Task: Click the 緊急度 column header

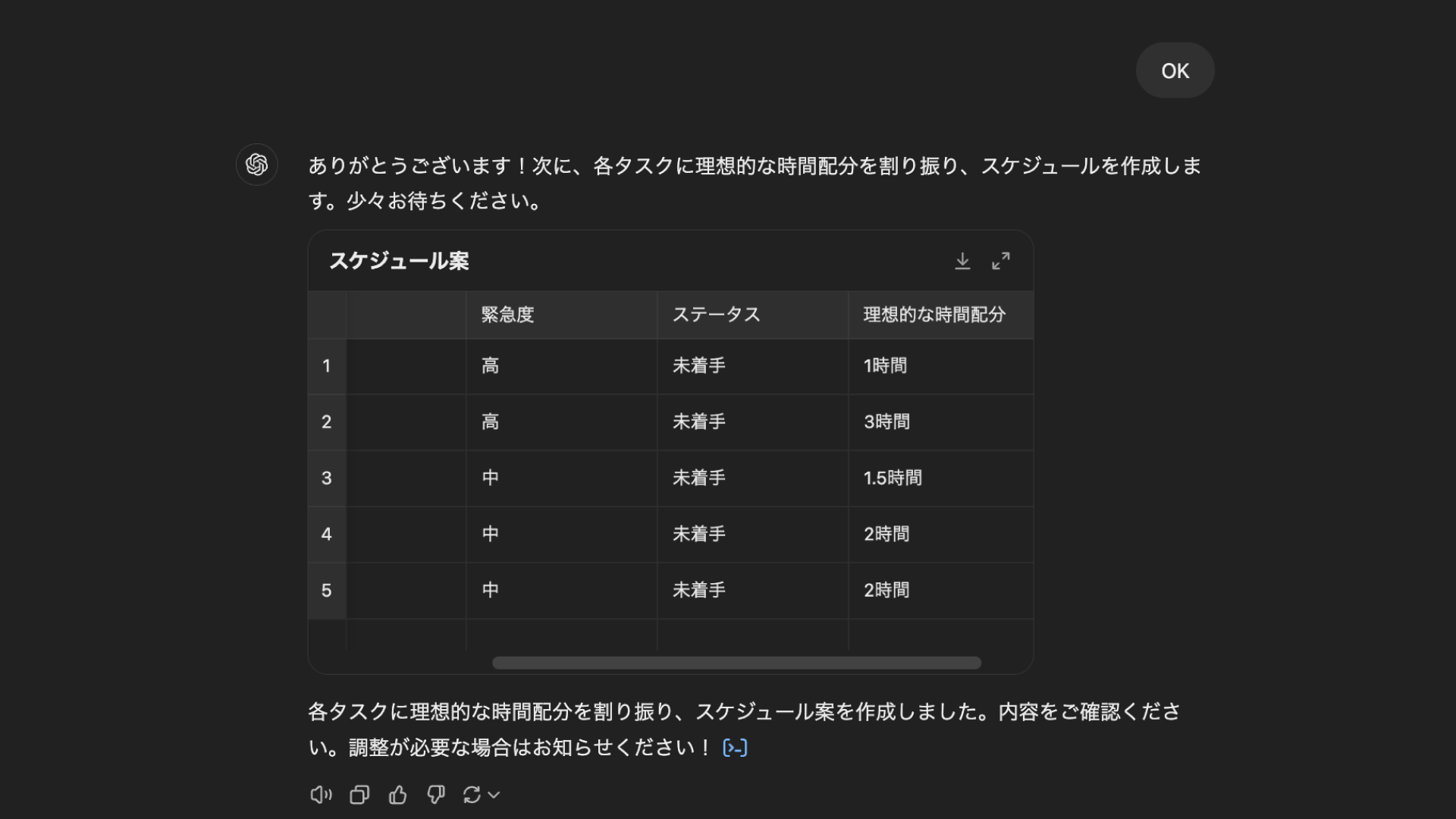Action: (508, 315)
